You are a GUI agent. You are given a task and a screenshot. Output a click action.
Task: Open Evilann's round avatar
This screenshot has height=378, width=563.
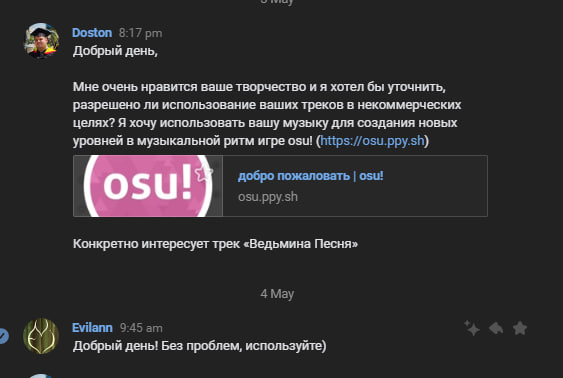[41, 336]
